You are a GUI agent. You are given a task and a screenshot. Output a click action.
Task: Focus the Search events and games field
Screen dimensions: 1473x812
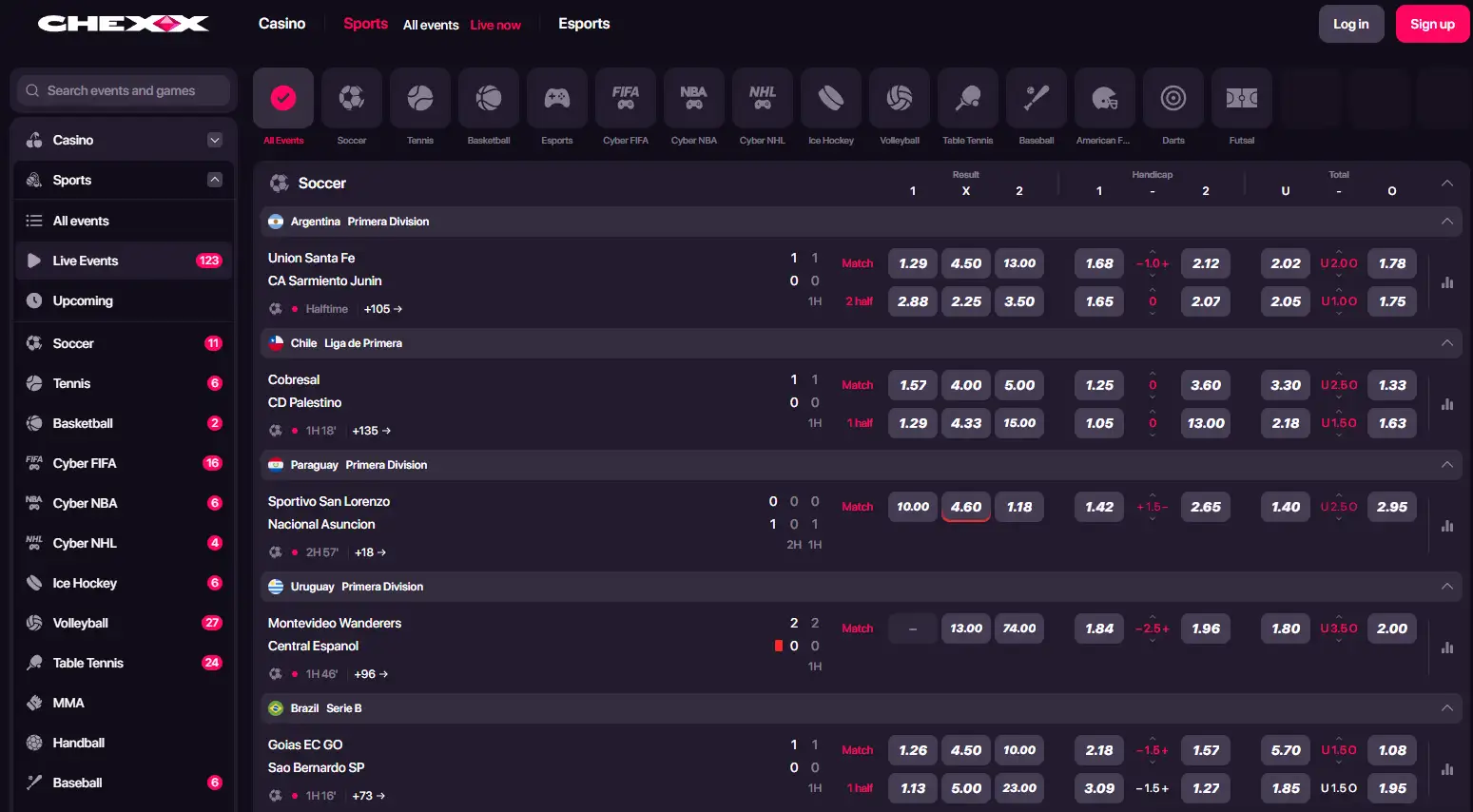pos(124,90)
